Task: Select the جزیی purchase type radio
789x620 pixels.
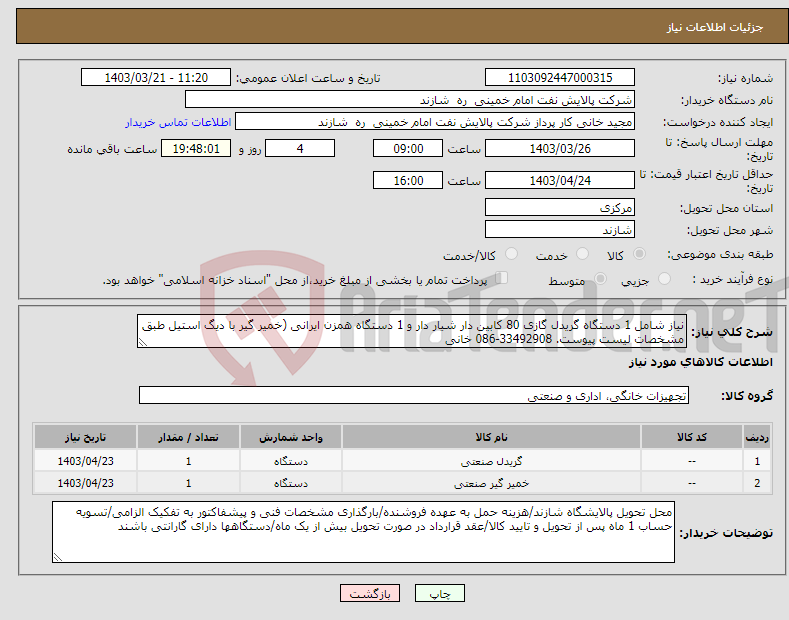Action: [x=664, y=279]
